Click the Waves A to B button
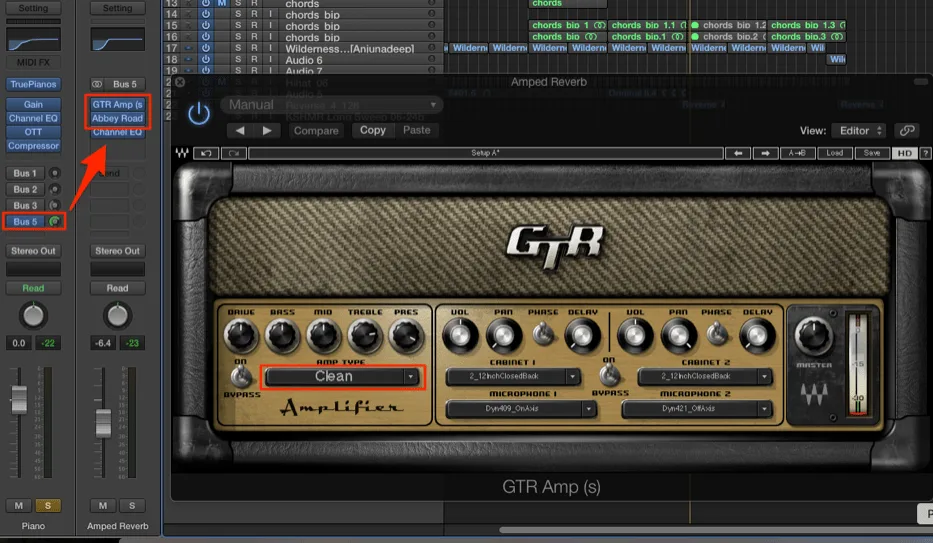This screenshot has height=543, width=933. coord(797,153)
